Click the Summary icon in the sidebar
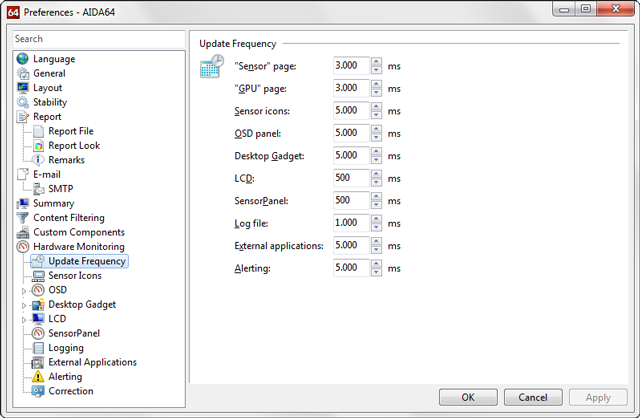This screenshot has height=418, width=640. (23, 203)
